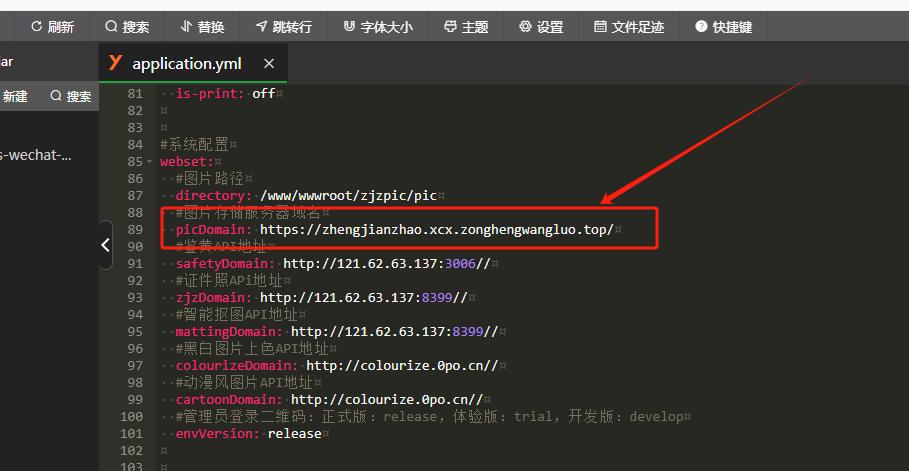
Task: Click the YAML file icon on tab
Action: (x=115, y=63)
